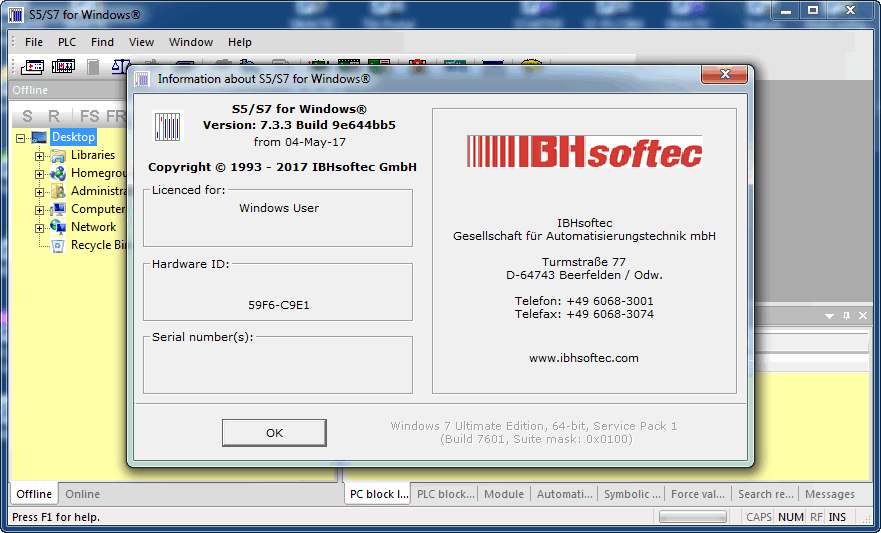Select the Module tab
Image resolution: width=881 pixels, height=533 pixels.
click(x=504, y=494)
